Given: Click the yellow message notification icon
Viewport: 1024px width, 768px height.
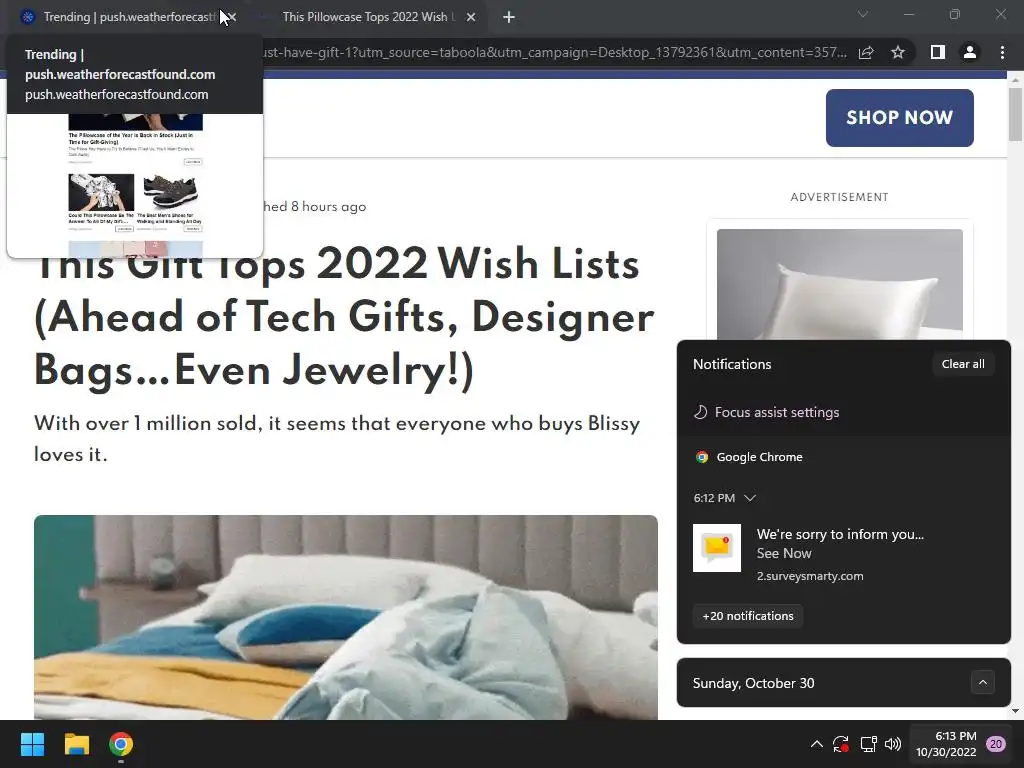Looking at the screenshot, I should tap(716, 548).
